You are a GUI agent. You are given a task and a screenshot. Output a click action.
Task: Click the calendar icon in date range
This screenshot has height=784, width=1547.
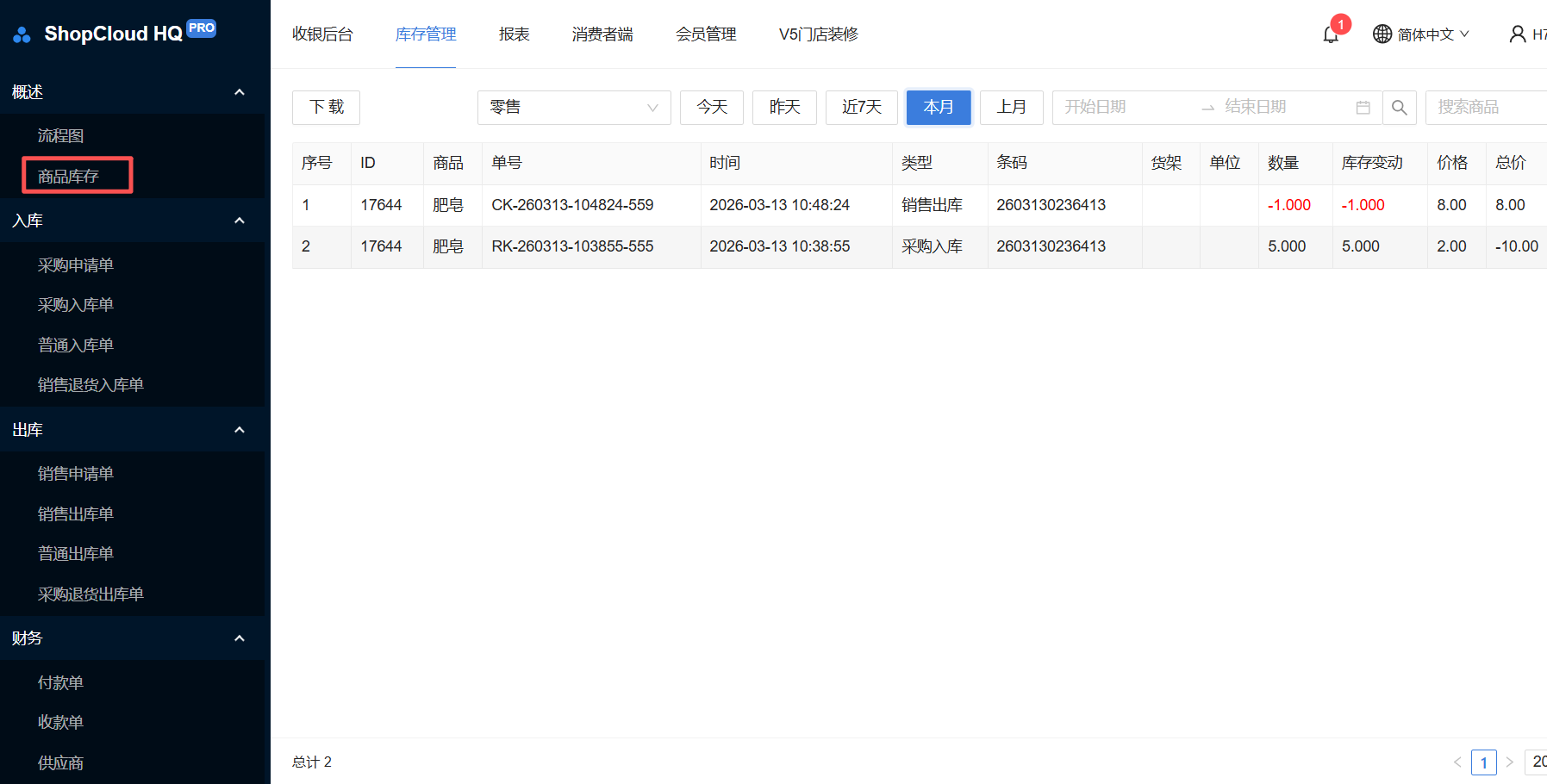point(1363,108)
